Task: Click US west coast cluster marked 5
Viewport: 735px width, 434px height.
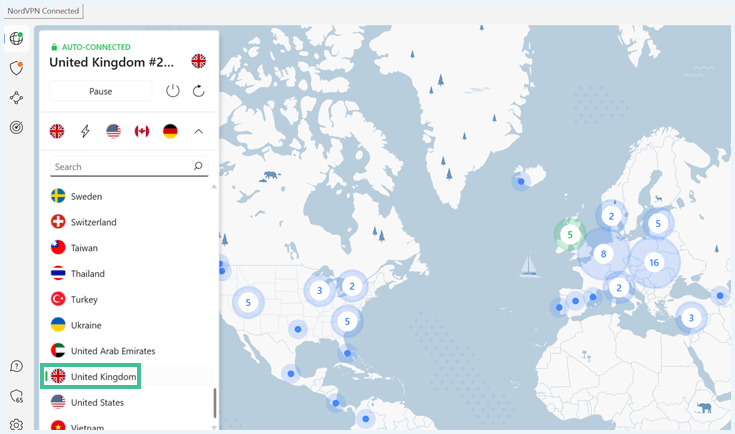Action: pyautogui.click(x=248, y=302)
